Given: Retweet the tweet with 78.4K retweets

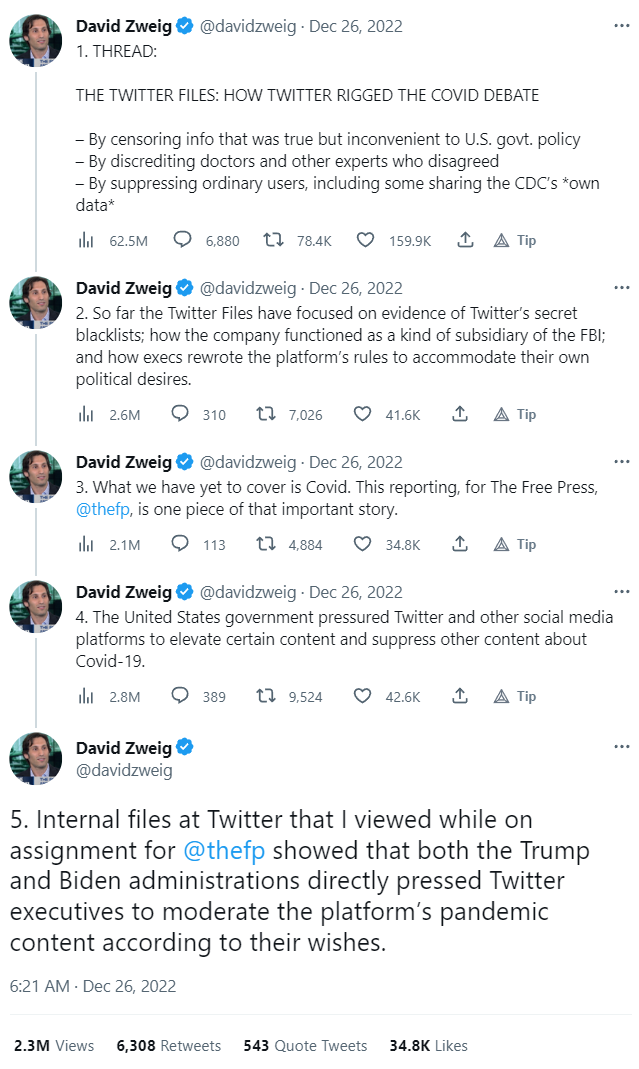Looking at the screenshot, I should coord(272,240).
